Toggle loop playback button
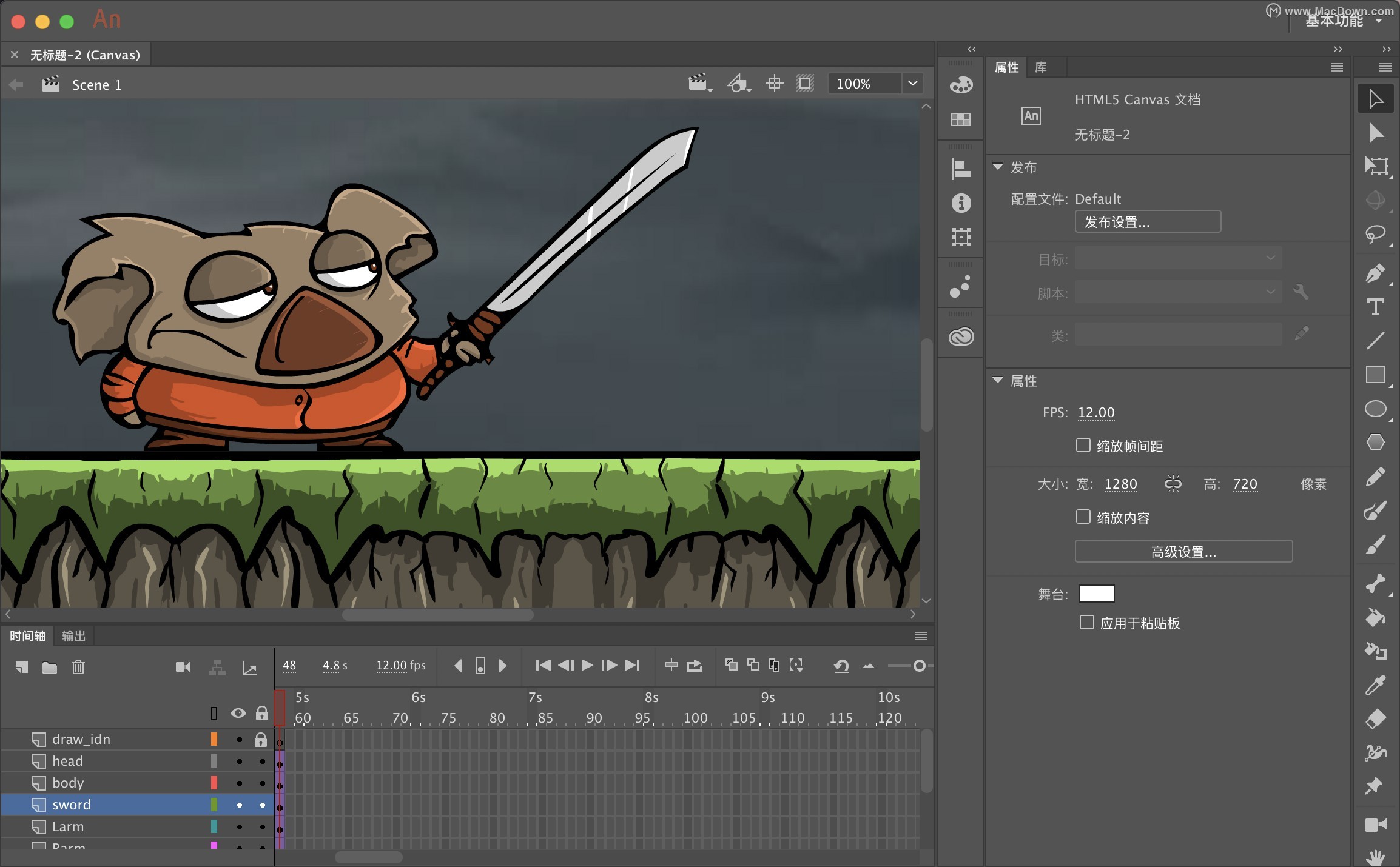 pyautogui.click(x=694, y=666)
